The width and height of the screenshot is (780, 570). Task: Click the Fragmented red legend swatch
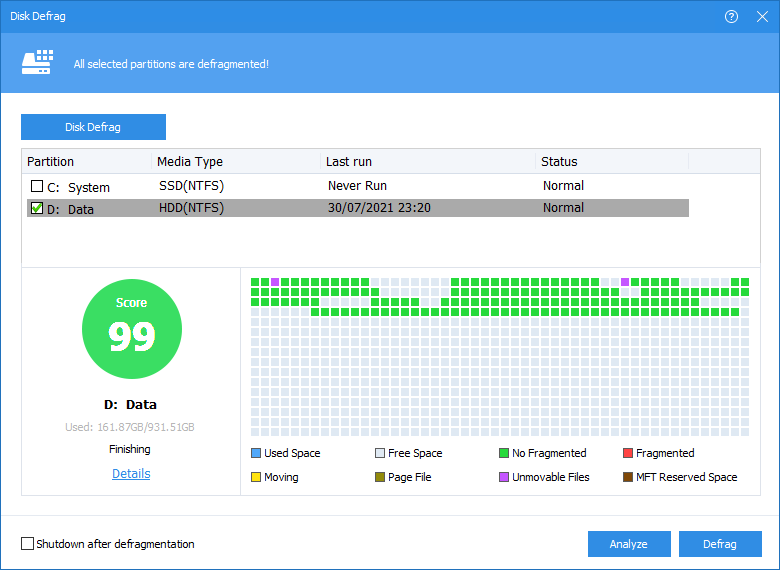pos(628,453)
